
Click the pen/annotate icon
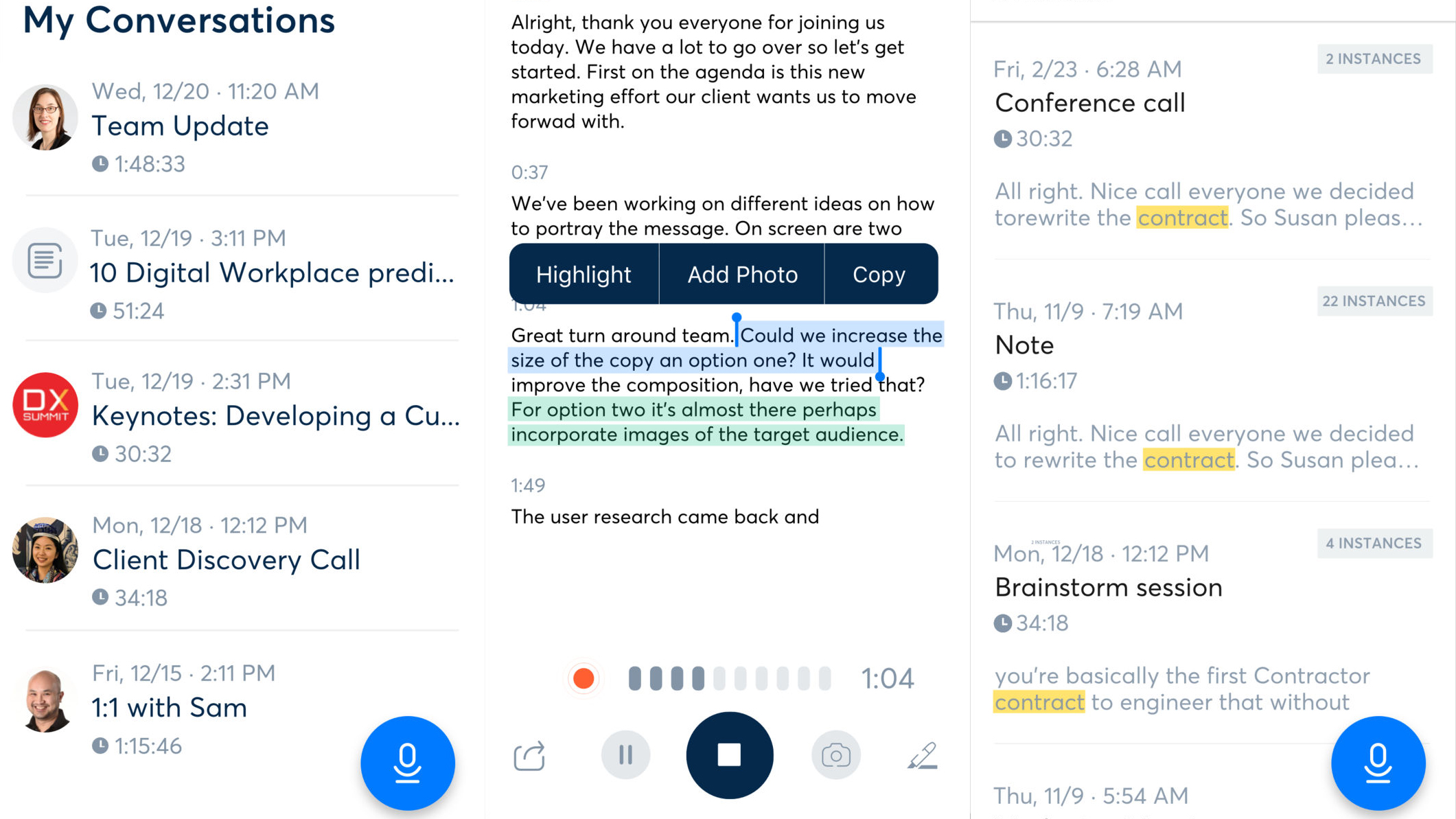920,755
